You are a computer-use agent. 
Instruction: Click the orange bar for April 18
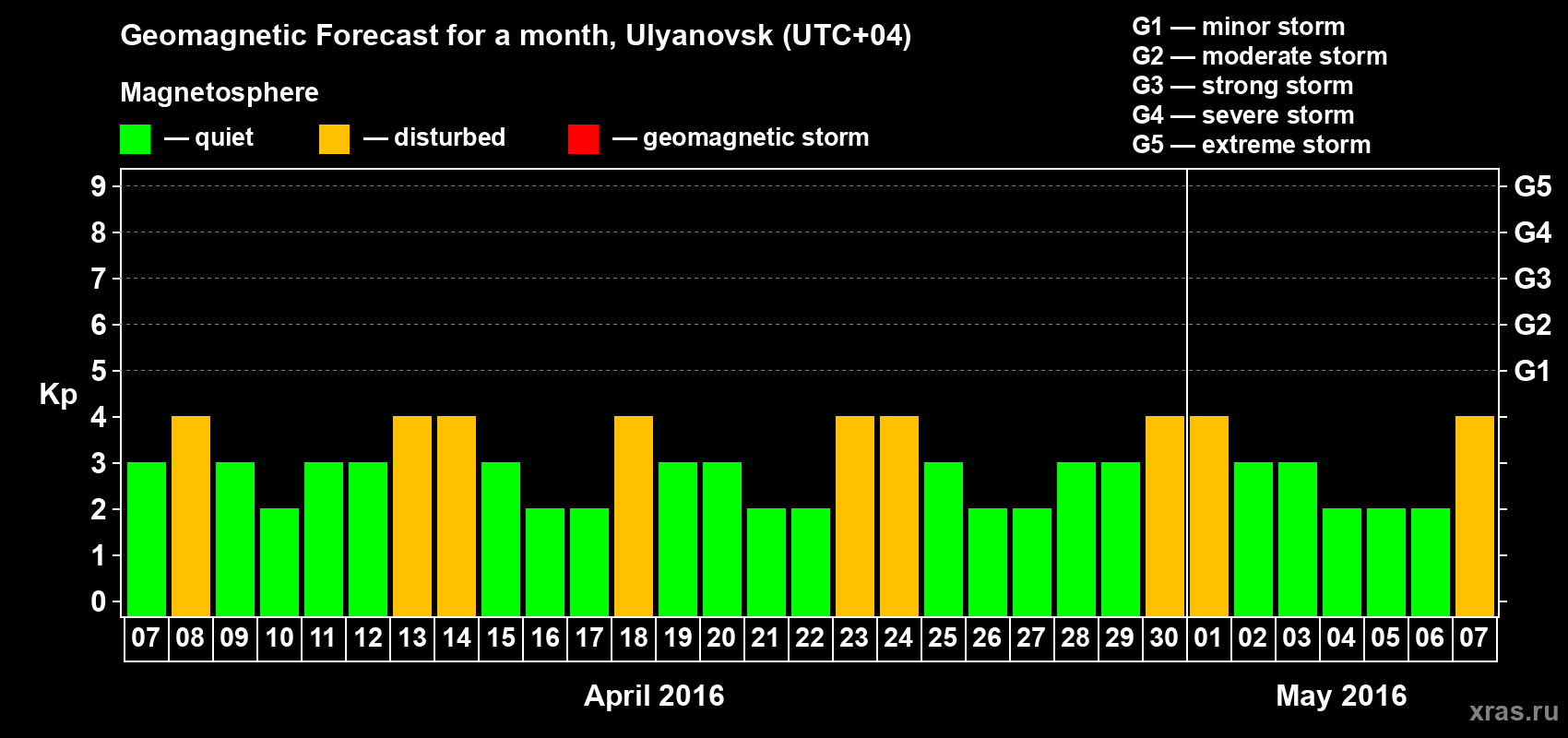[634, 517]
